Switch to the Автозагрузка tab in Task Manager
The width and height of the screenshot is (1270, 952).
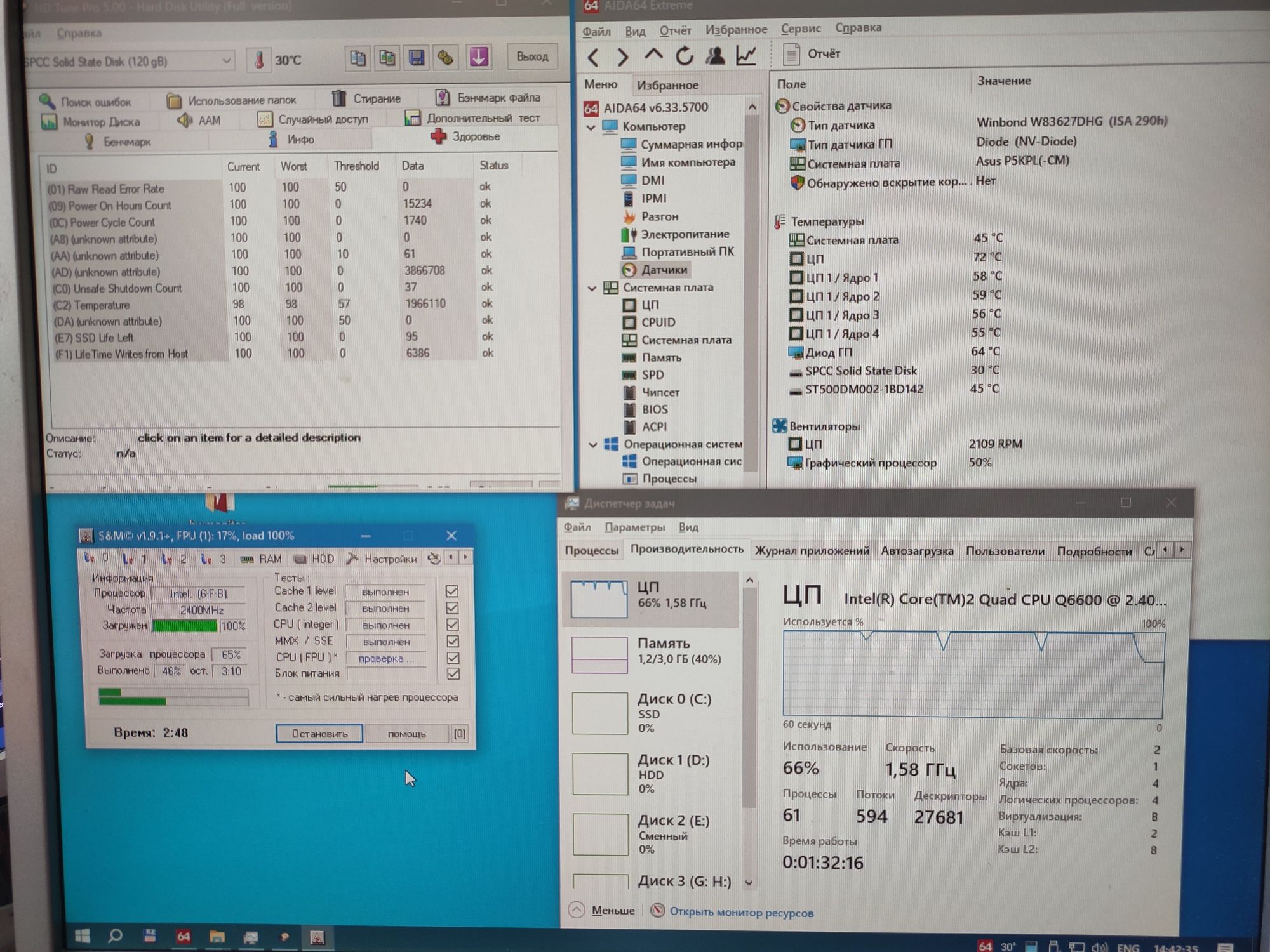(x=917, y=551)
